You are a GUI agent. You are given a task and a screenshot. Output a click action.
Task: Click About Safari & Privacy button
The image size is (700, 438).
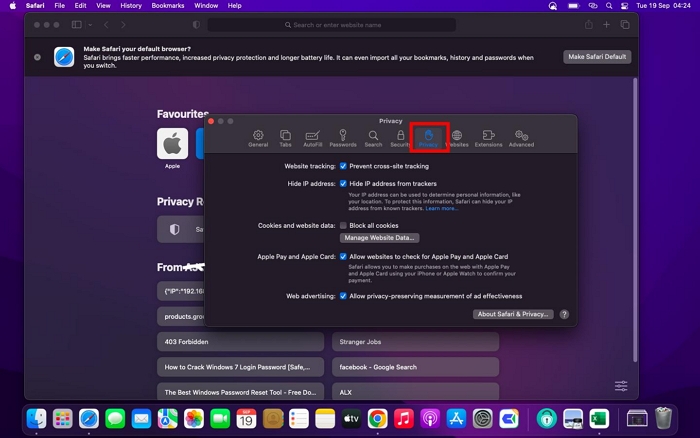click(x=513, y=314)
